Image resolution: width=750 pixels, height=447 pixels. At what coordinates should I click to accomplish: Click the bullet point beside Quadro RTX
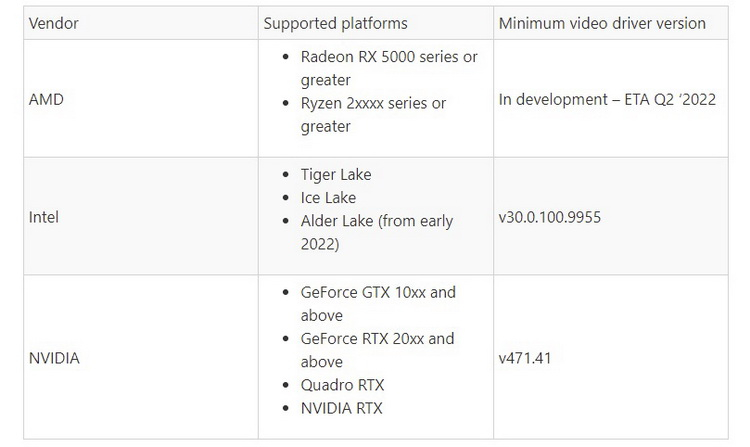pos(288,385)
